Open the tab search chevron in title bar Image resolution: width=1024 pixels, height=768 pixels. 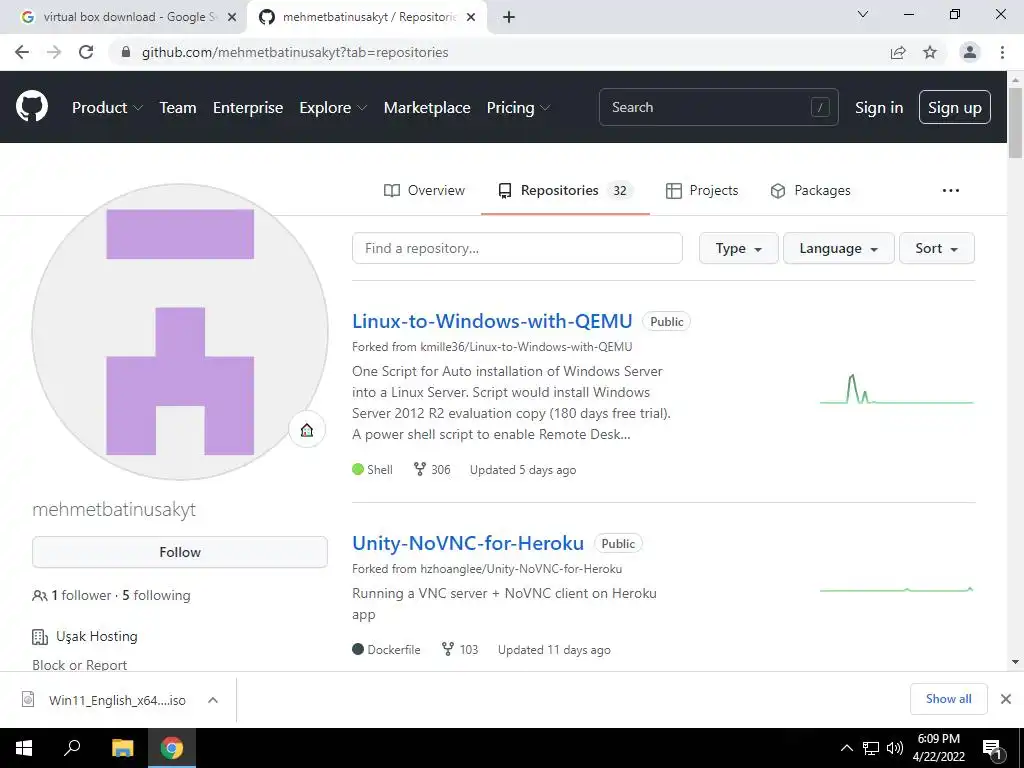tap(863, 14)
